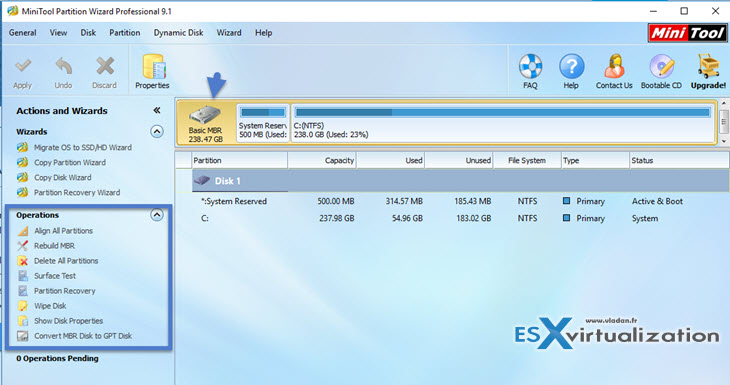Click the Migrate OS to SSD/HD Wizard icon

click(22, 148)
